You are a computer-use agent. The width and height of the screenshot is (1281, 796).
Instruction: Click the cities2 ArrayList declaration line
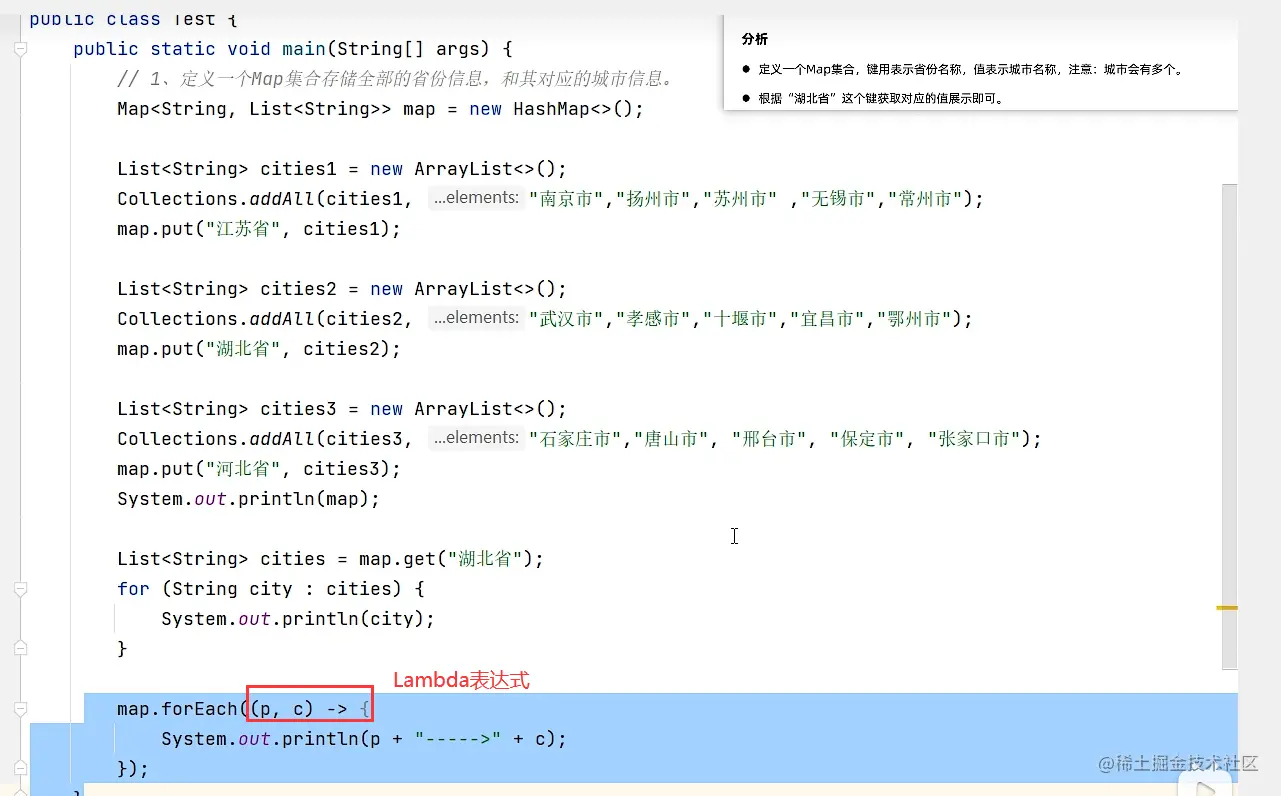click(x=342, y=288)
